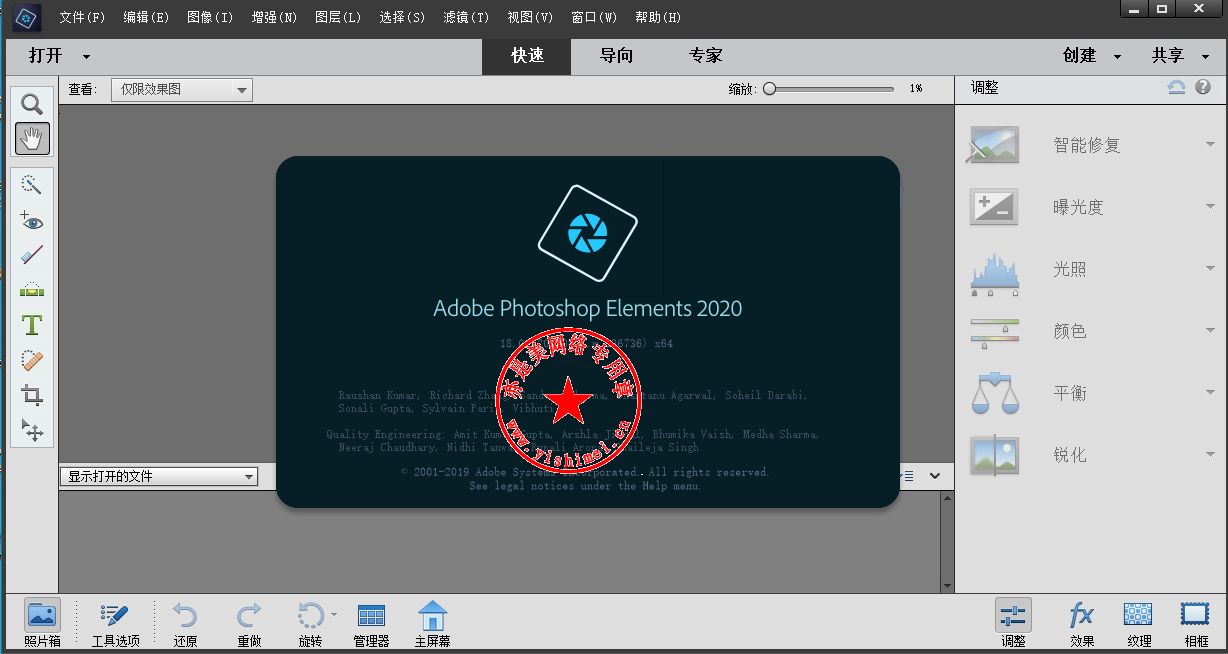
Task: Expand the 平衡 adjustment arrow
Action: (x=1210, y=393)
